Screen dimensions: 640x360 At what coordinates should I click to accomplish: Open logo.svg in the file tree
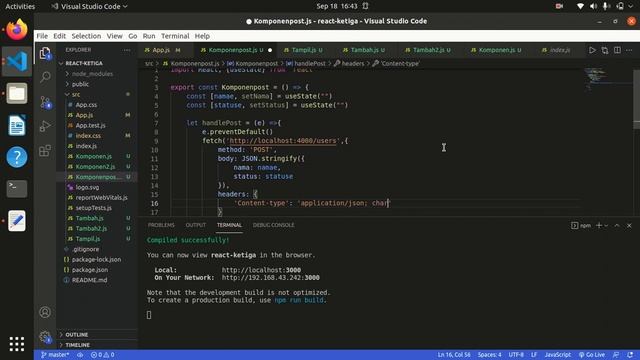tap(87, 187)
